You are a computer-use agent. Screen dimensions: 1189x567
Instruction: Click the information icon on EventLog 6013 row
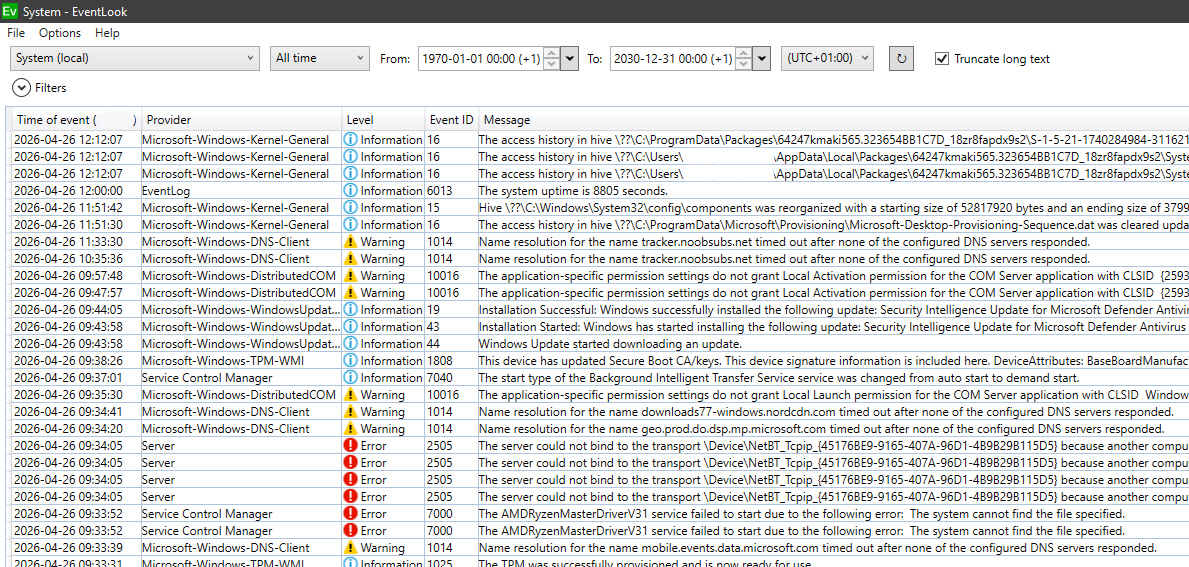350,191
